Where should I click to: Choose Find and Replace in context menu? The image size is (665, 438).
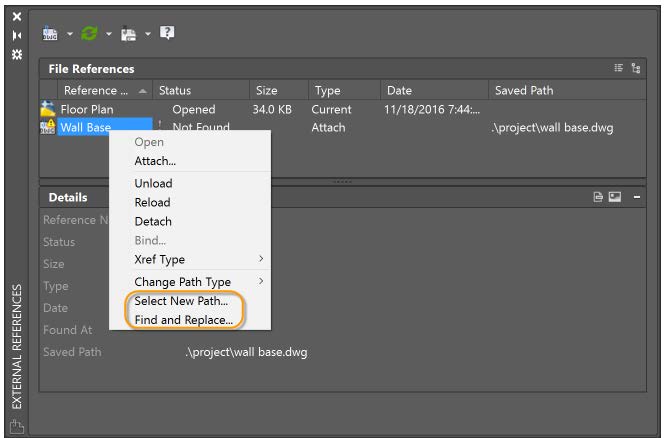pos(183,320)
